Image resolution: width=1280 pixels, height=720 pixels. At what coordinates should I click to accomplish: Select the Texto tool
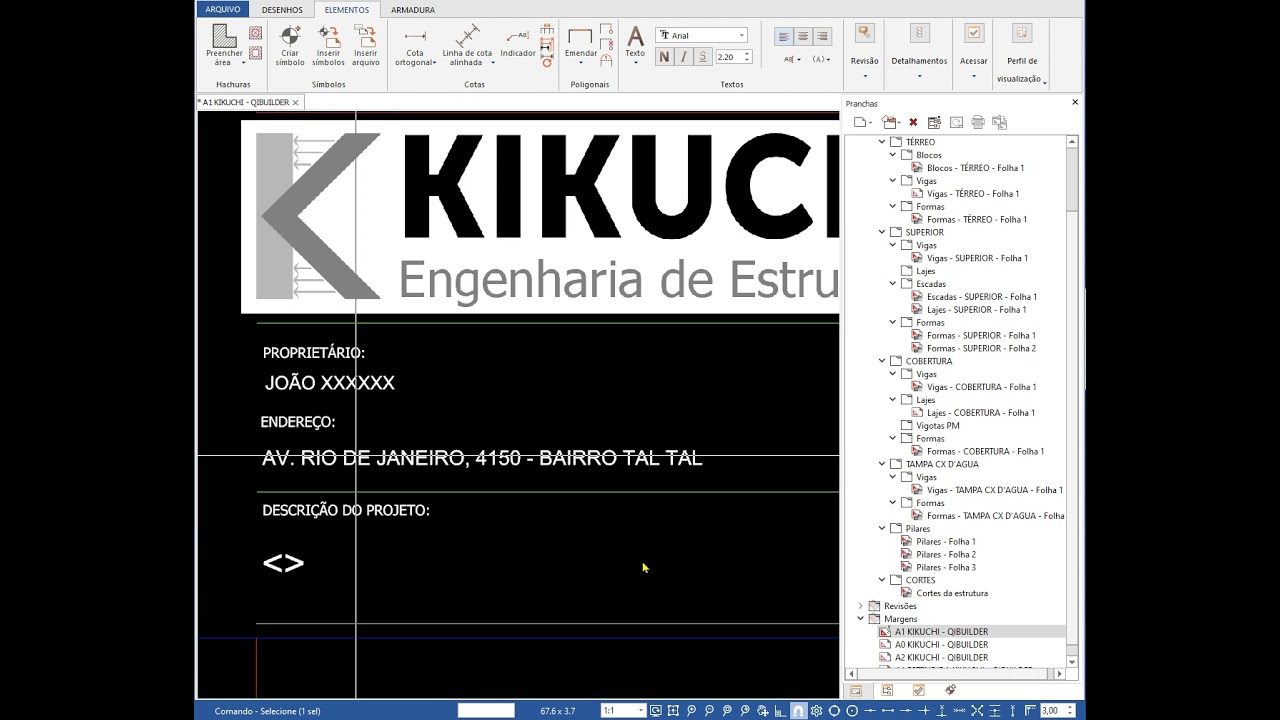coord(635,45)
